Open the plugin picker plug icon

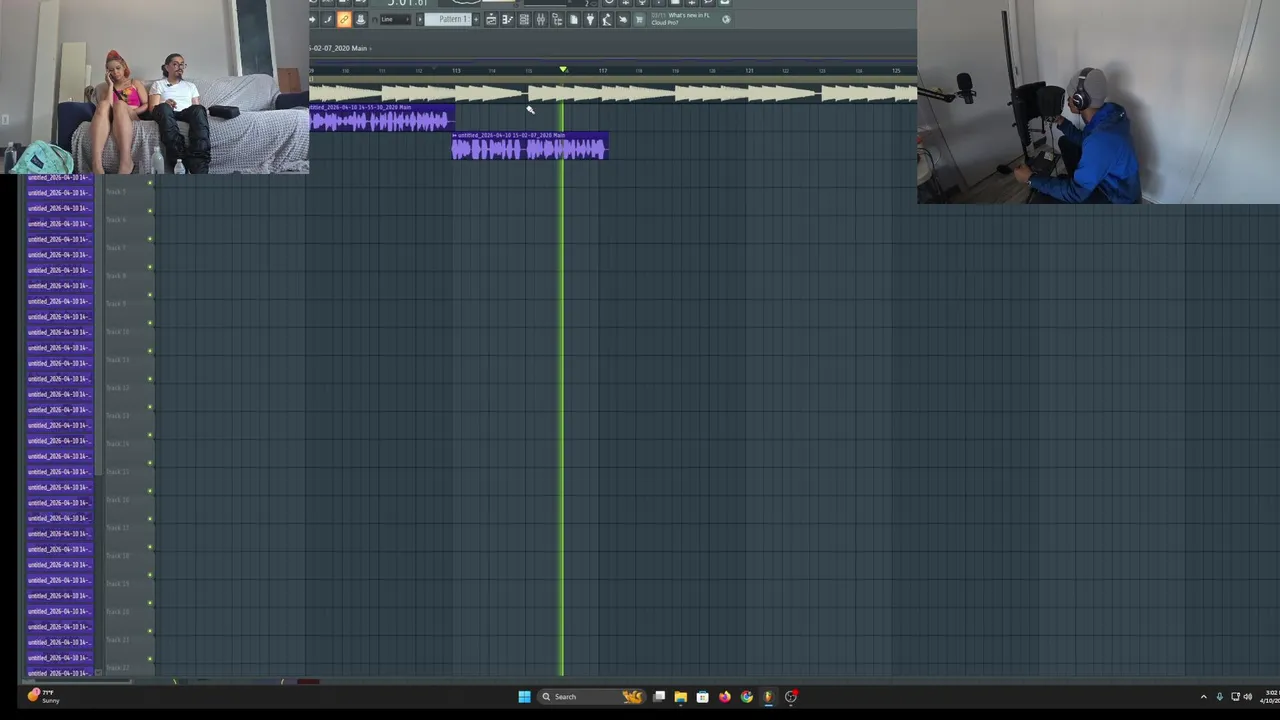(590, 19)
